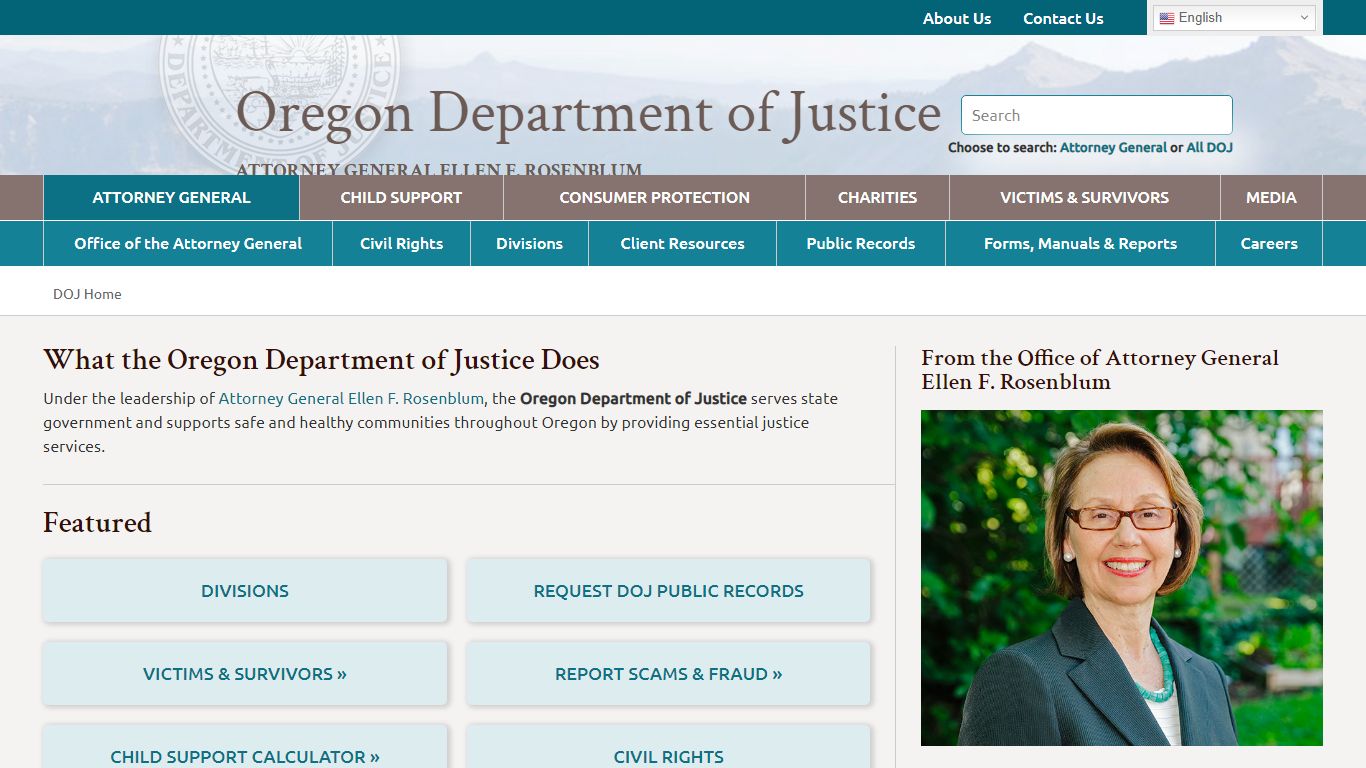This screenshot has height=768, width=1366.
Task: Follow the Attorney General Ellen F. Rosenblum link
Action: (x=351, y=398)
